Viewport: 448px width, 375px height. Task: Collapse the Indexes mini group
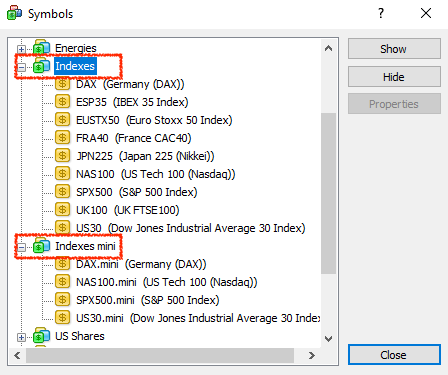[21, 247]
